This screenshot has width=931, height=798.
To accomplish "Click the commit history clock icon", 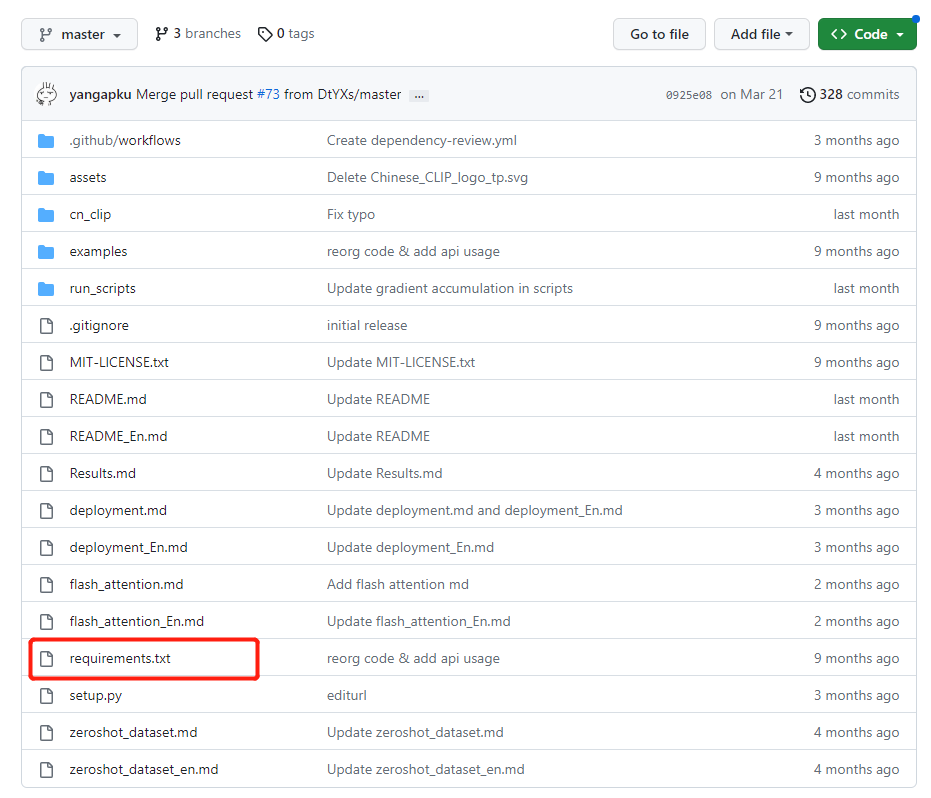I will pos(807,95).
